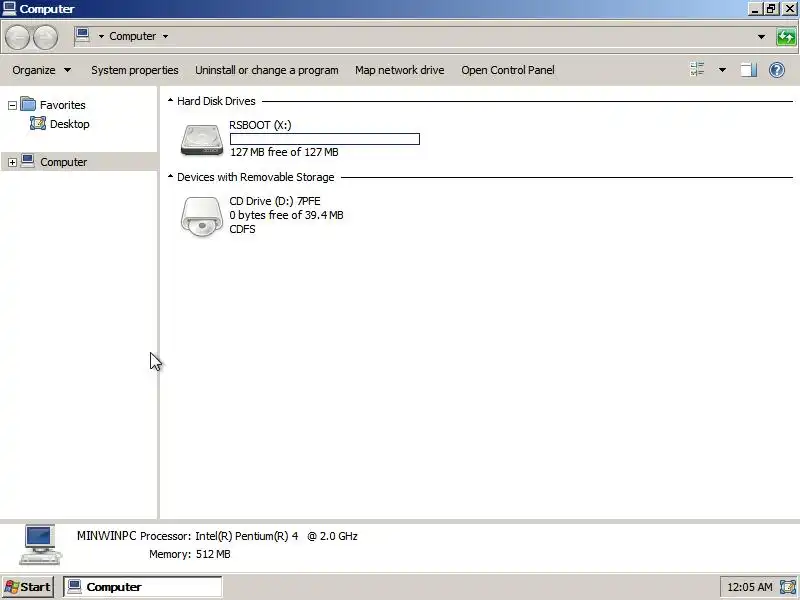
Task: Click the Computer taskbar button
Action: coord(143,587)
